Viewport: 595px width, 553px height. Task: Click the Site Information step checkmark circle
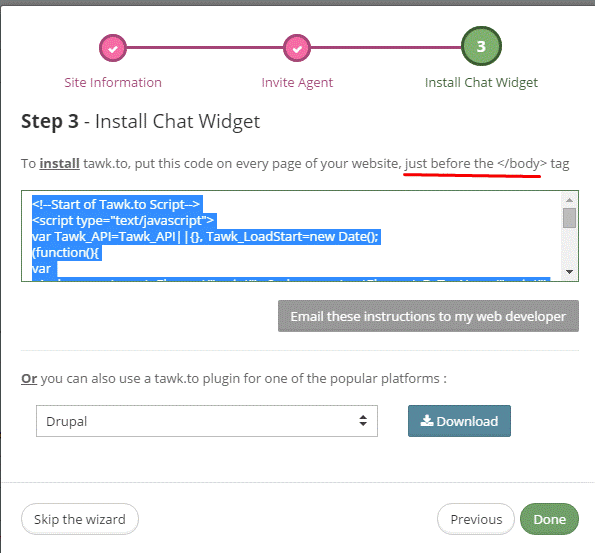[113, 48]
